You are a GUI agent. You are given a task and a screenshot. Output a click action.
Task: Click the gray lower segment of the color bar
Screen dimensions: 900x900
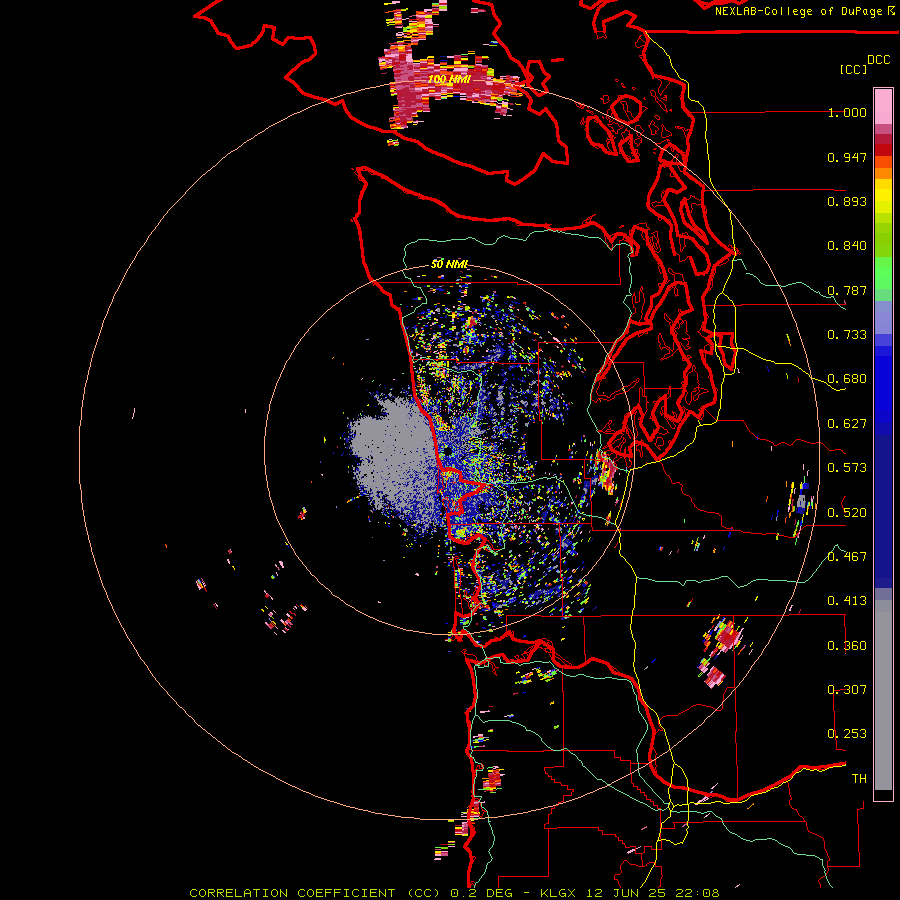point(883,695)
